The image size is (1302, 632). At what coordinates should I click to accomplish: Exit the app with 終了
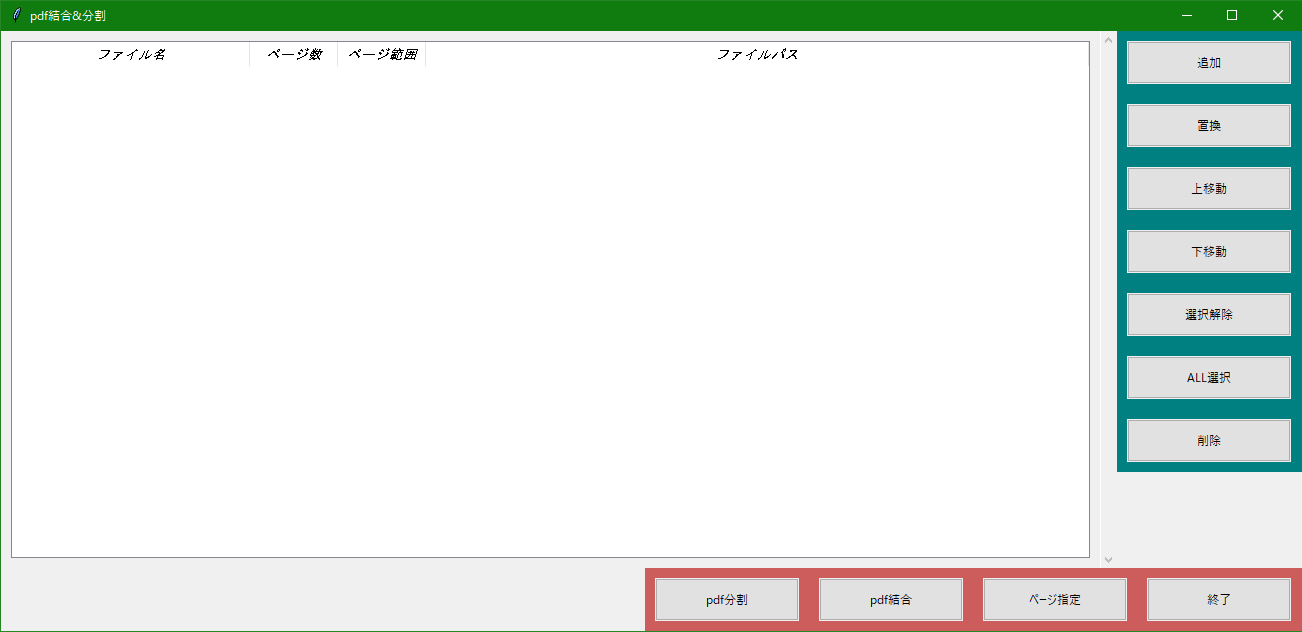point(1219,599)
